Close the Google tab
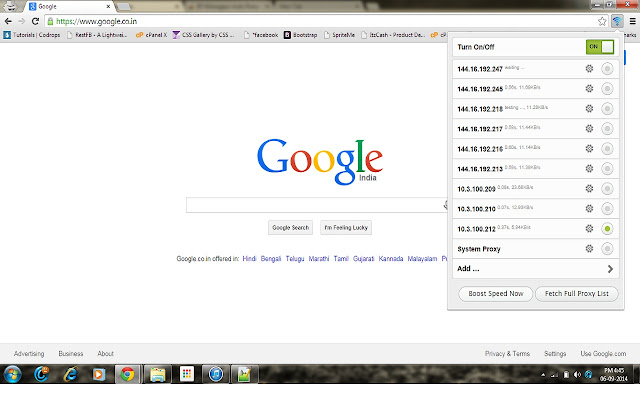This screenshot has width=640, height=400. click(108, 7)
